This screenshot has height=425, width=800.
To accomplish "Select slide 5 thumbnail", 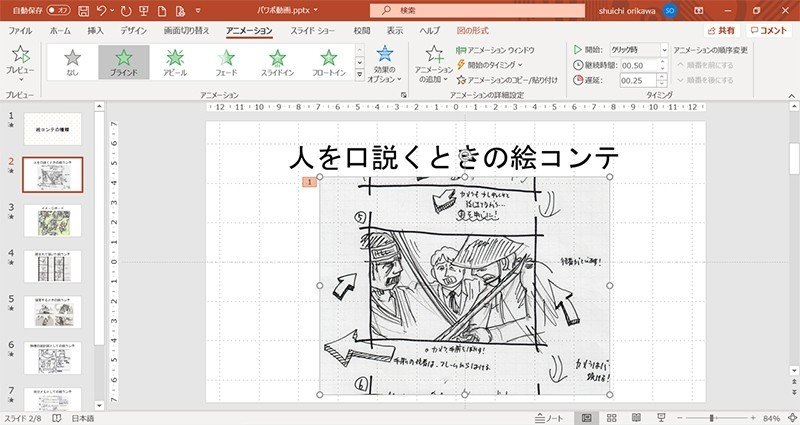I will point(53,312).
